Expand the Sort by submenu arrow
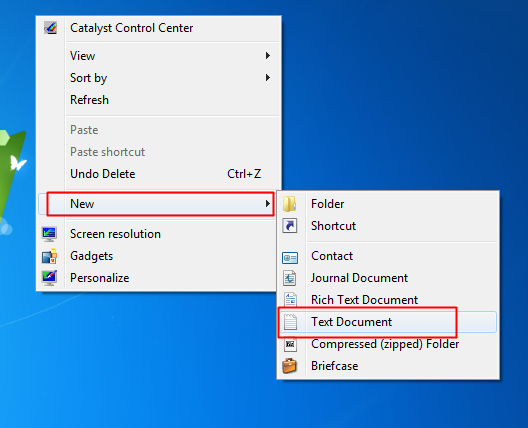Image resolution: width=528 pixels, height=428 pixels. pyautogui.click(x=268, y=78)
